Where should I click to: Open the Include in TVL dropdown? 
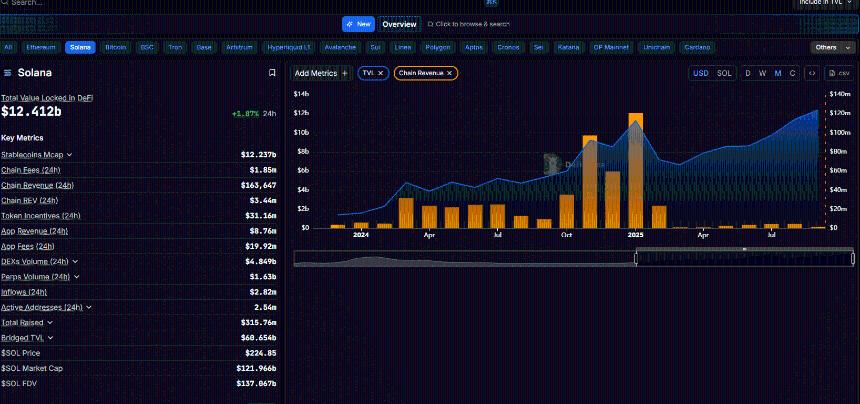[x=827, y=3]
